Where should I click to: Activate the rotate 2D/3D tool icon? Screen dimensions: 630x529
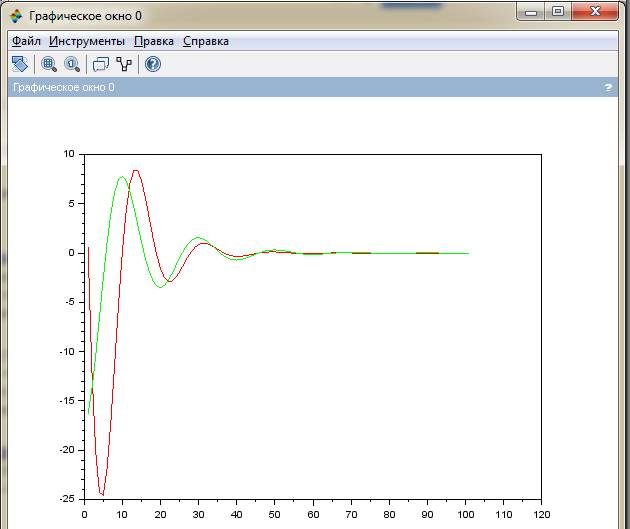tap(20, 64)
